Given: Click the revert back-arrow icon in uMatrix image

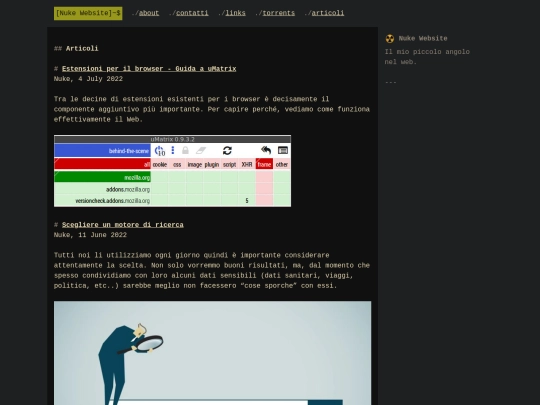Looking at the screenshot, I should [x=266, y=150].
